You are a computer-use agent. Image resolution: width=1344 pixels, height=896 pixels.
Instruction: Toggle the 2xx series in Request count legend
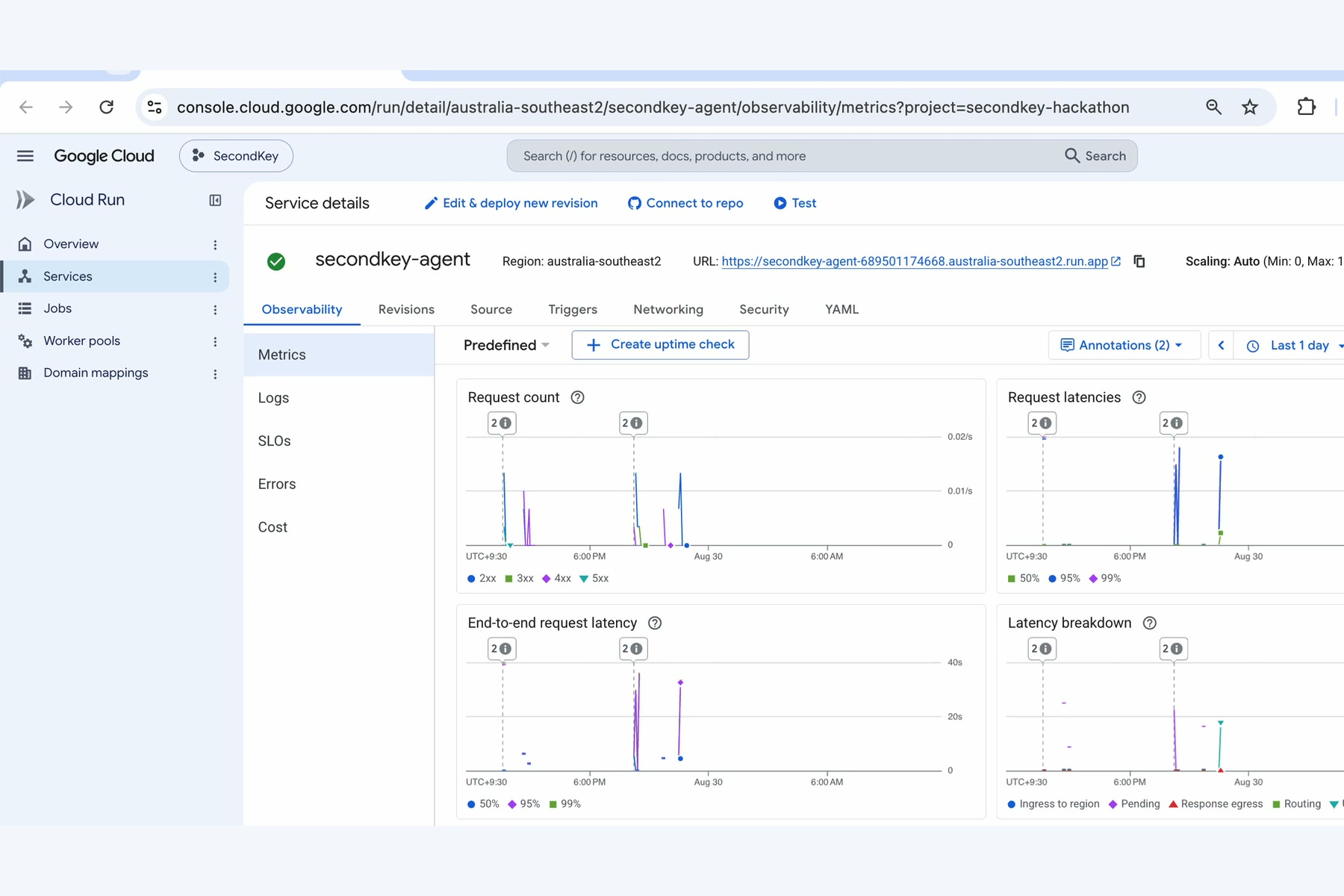pyautogui.click(x=482, y=579)
